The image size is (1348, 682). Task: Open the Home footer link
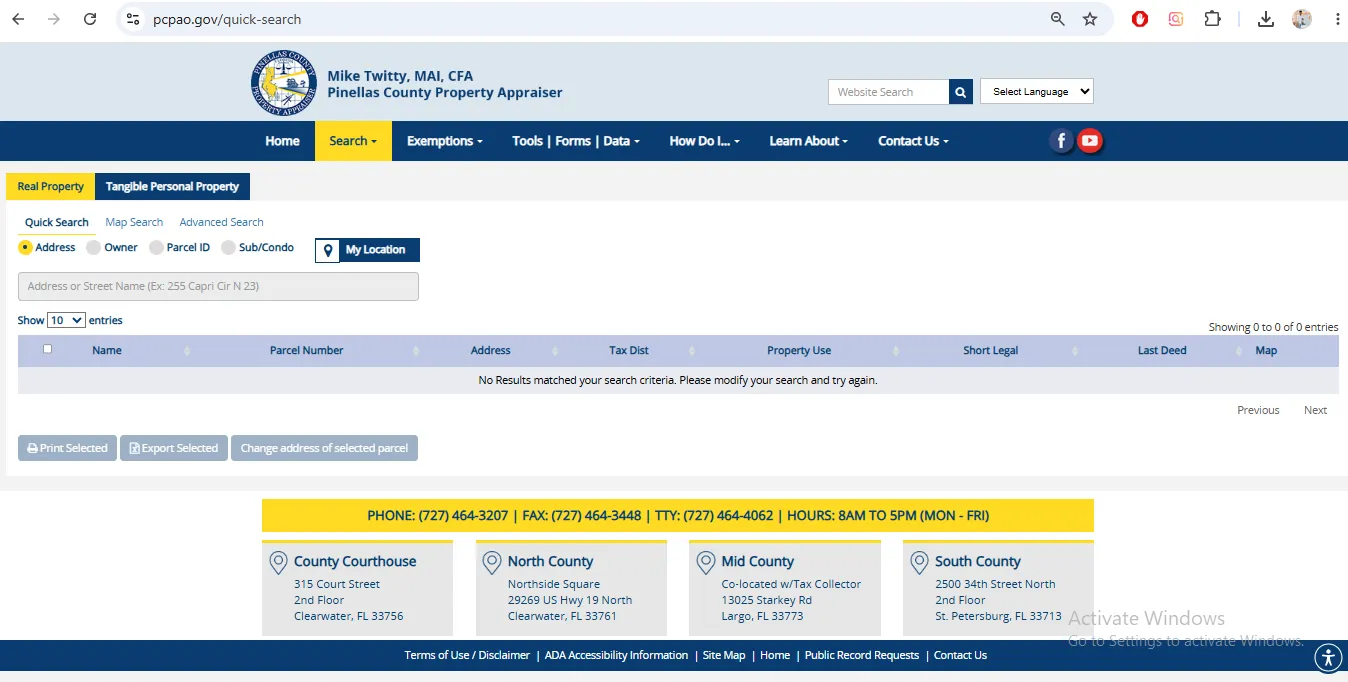775,655
